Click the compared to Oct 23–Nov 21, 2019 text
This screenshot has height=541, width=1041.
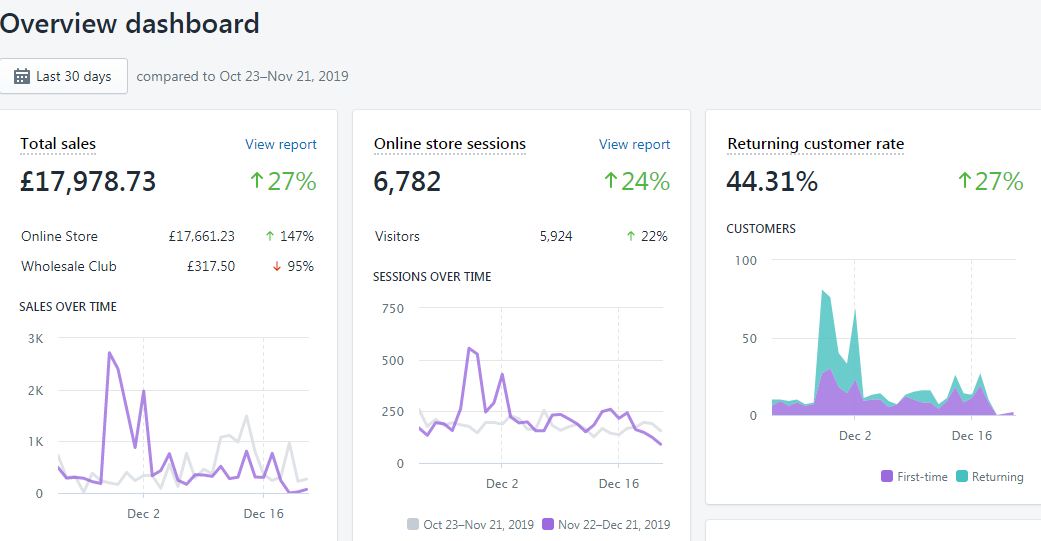click(x=242, y=76)
